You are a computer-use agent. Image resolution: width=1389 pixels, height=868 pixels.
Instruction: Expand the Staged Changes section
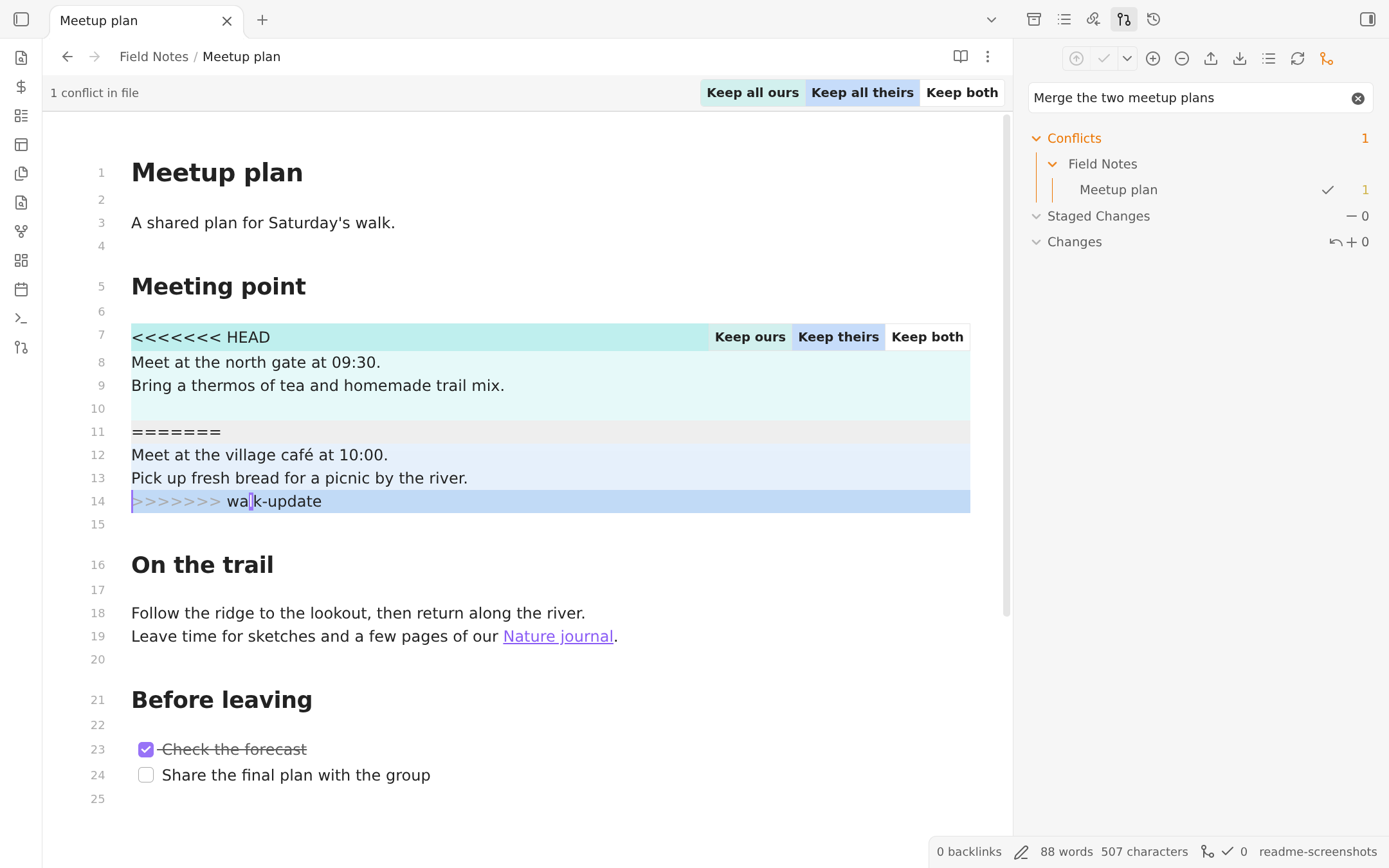[1036, 217]
